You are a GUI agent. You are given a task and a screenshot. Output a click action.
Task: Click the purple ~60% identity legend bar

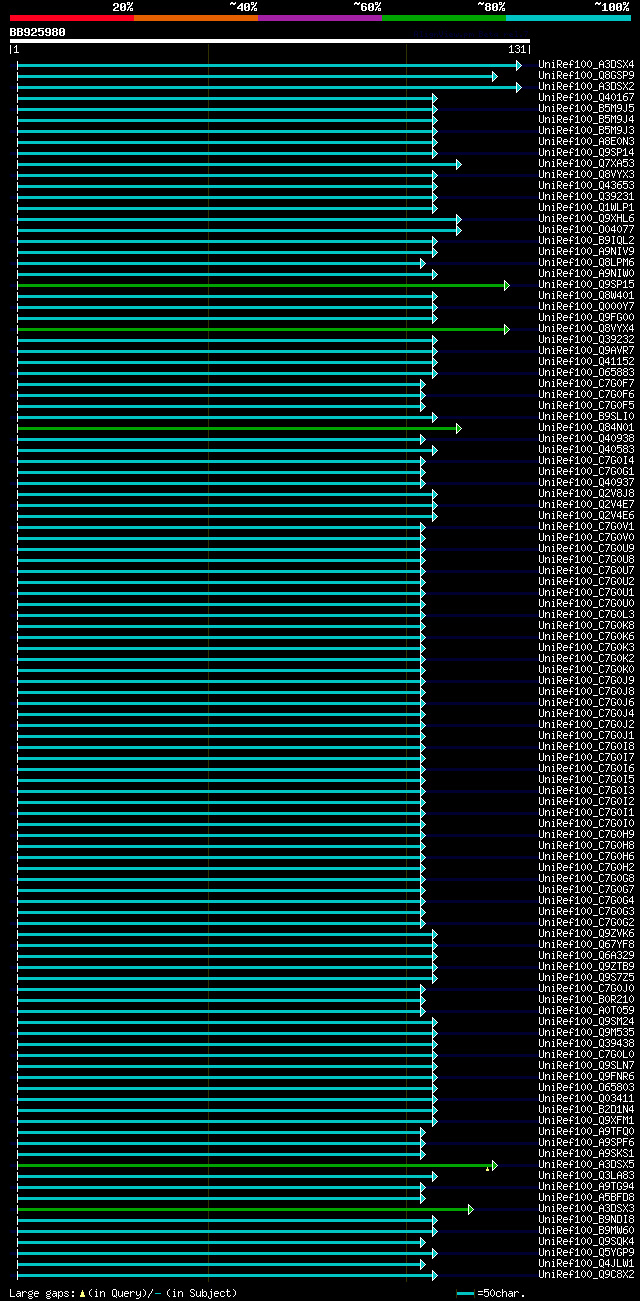click(x=320, y=18)
